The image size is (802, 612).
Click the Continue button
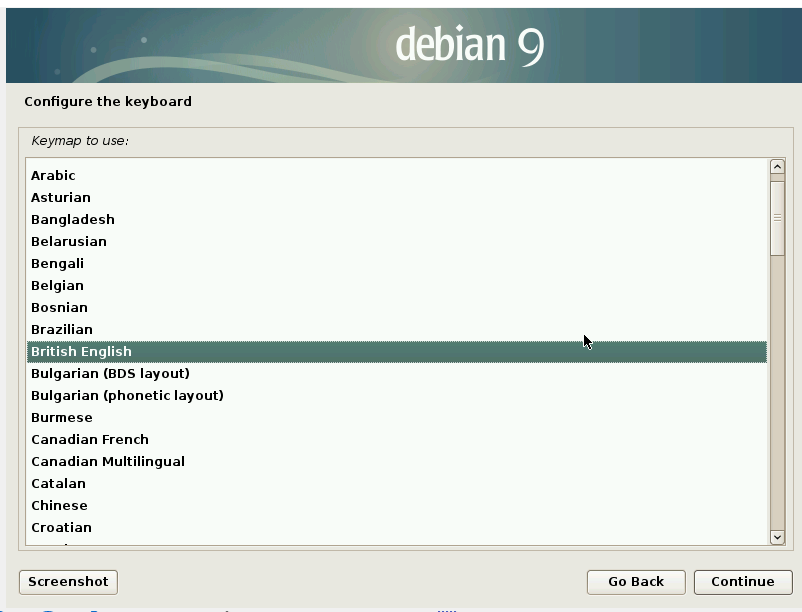(742, 582)
